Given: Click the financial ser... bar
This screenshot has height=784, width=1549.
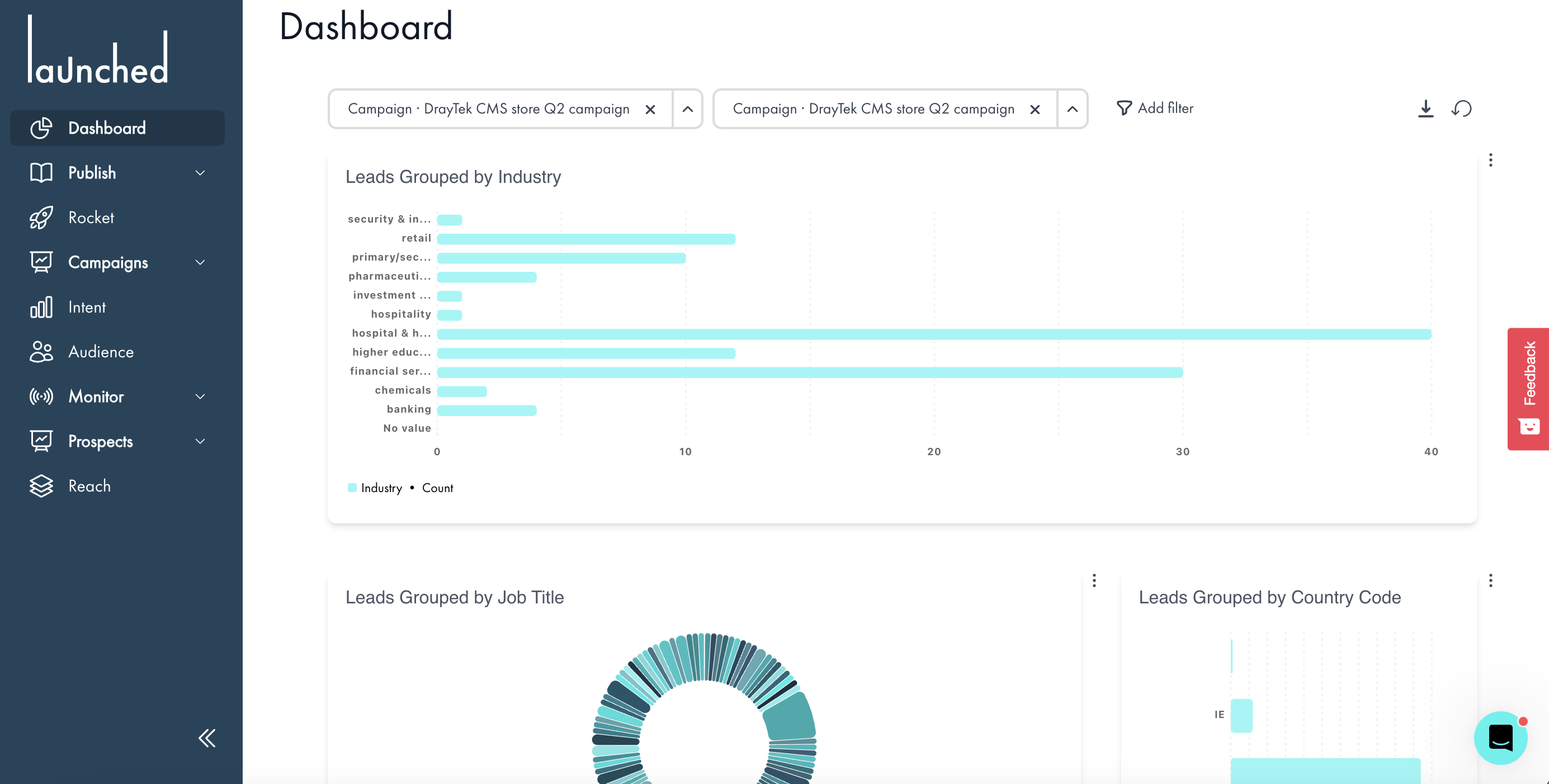Looking at the screenshot, I should (810, 372).
